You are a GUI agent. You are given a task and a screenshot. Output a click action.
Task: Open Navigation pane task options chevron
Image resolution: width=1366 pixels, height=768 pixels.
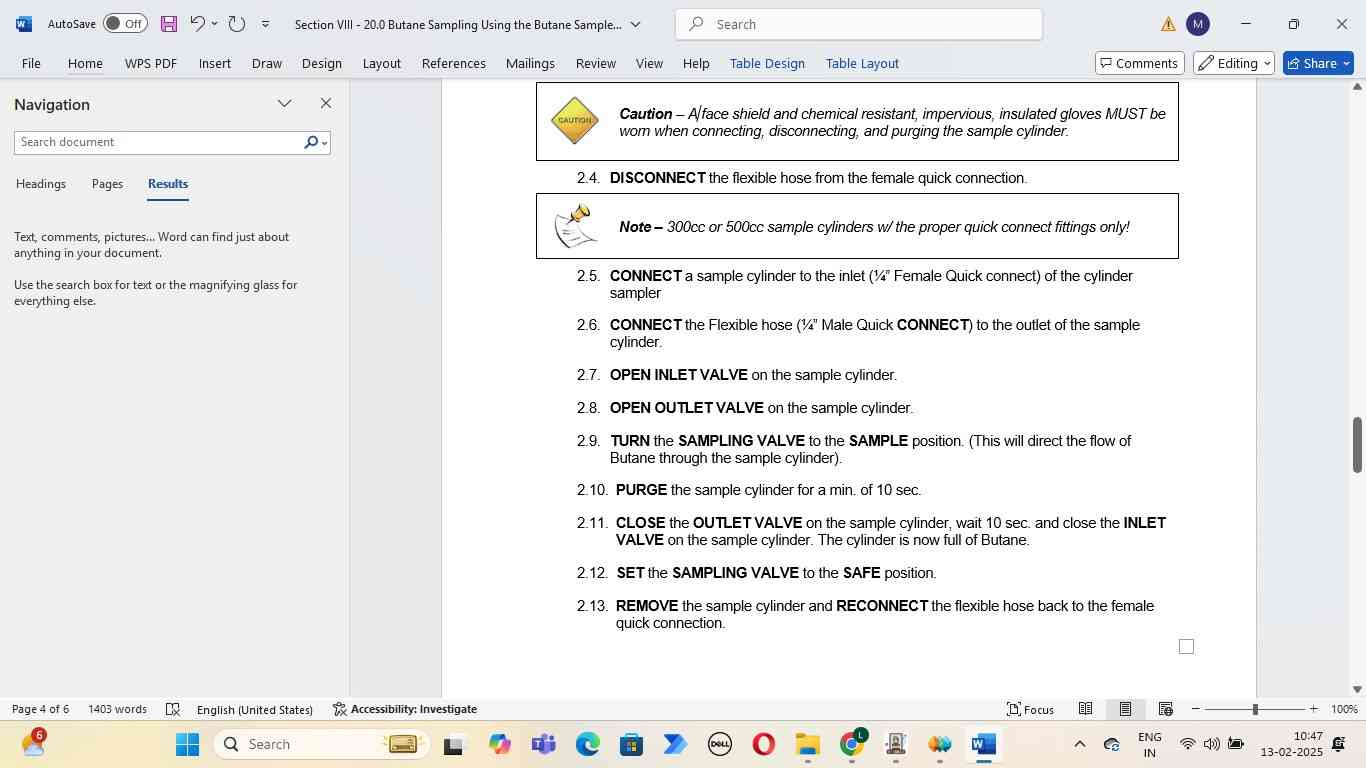285,104
